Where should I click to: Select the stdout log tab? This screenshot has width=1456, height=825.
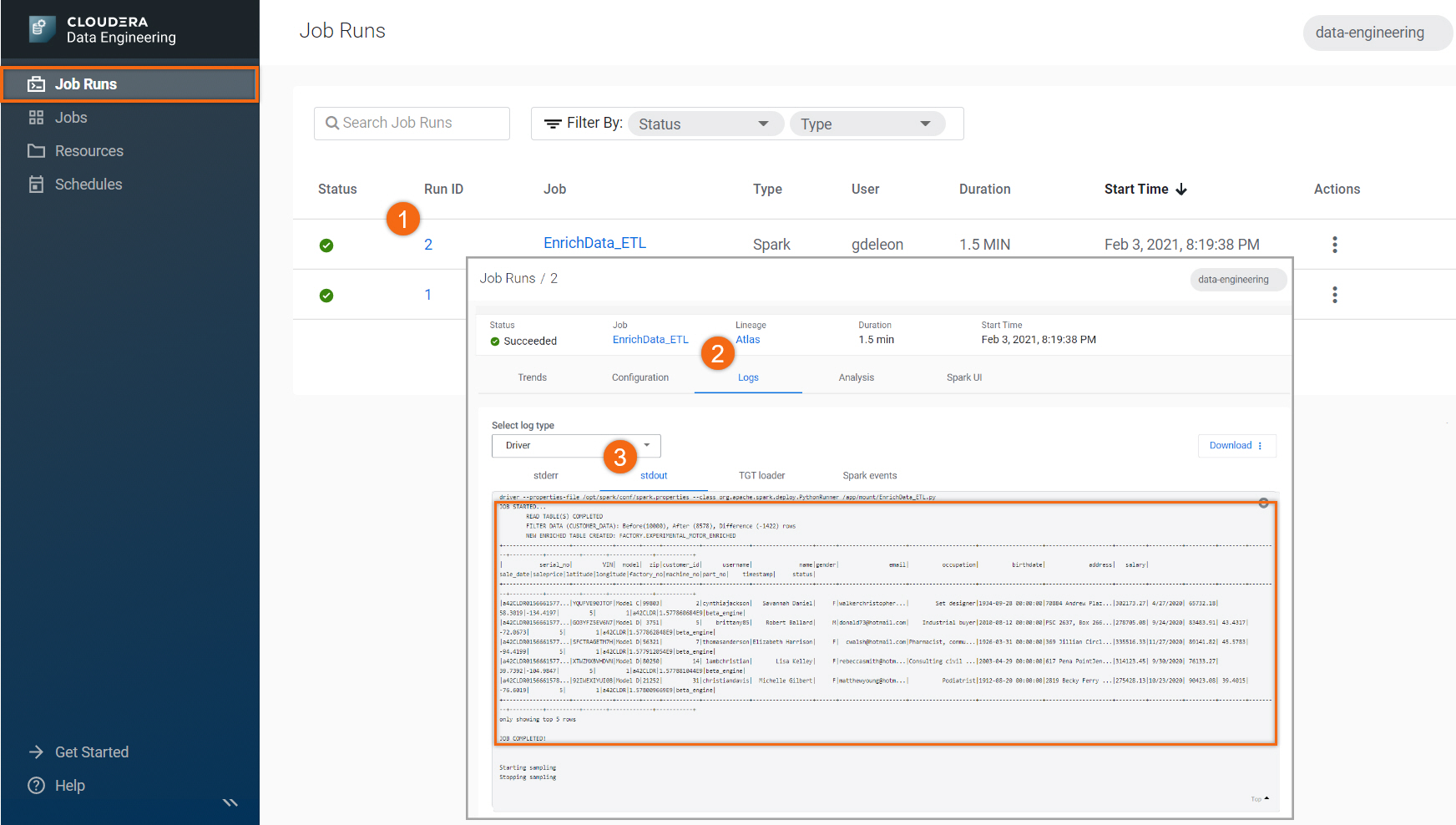(x=654, y=476)
